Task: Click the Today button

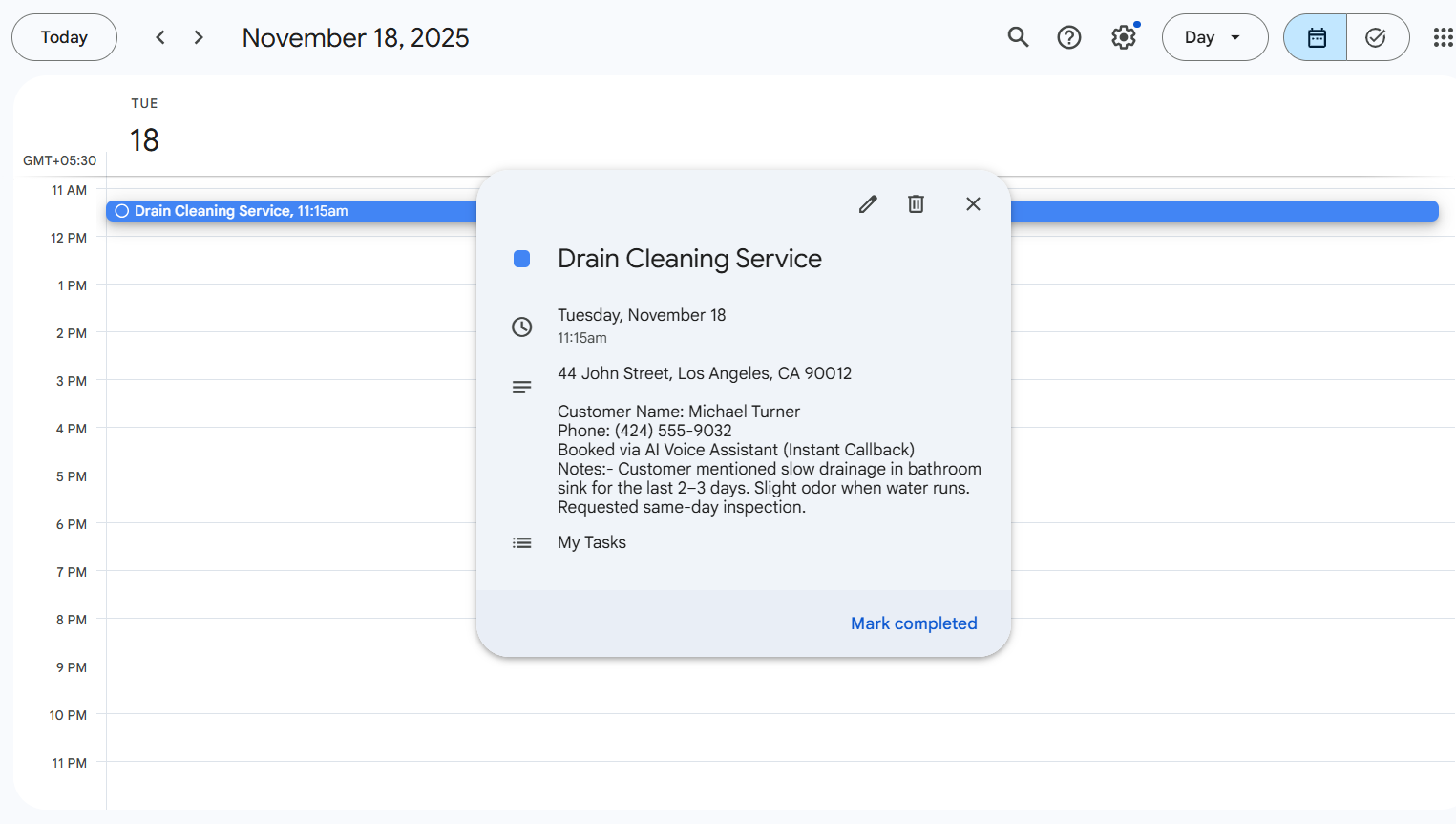Action: click(64, 37)
